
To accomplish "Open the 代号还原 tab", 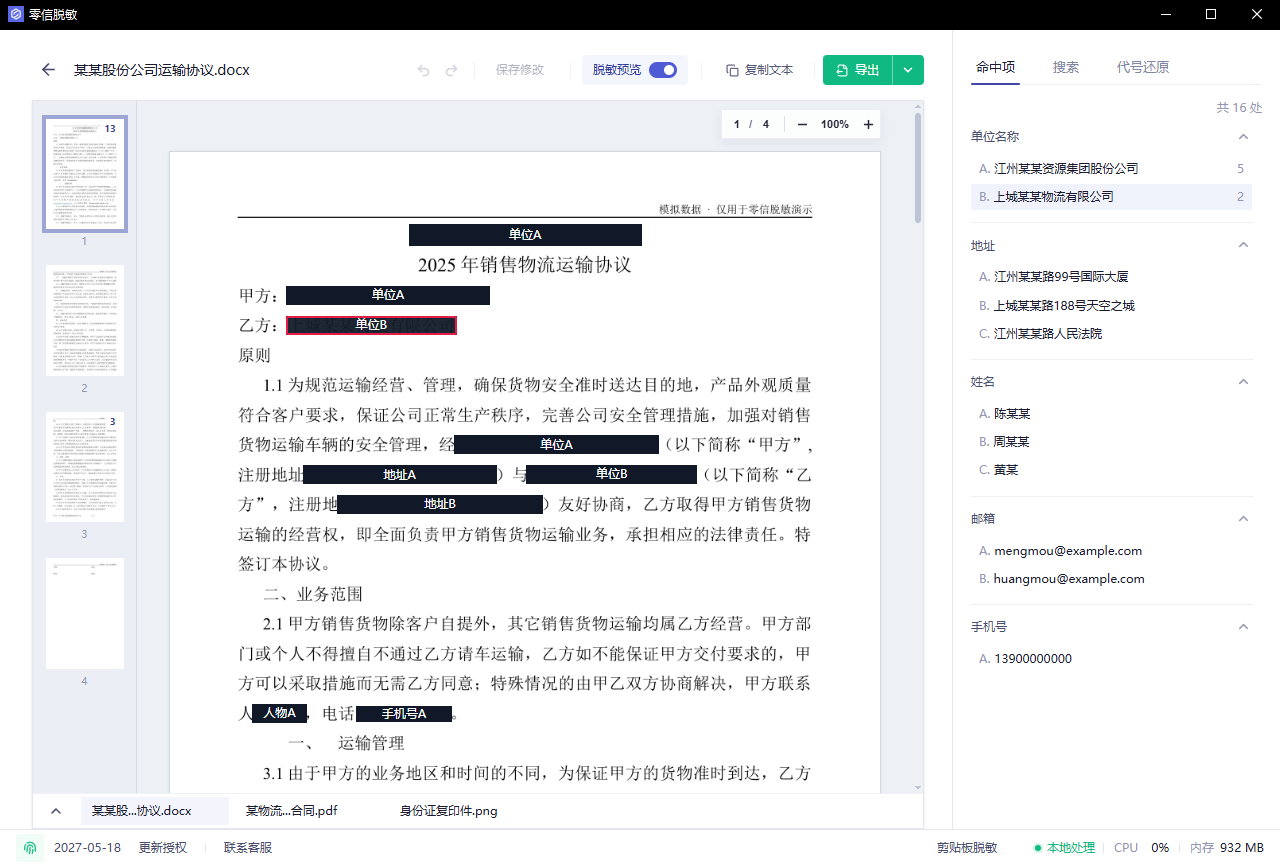I will tap(1143, 67).
